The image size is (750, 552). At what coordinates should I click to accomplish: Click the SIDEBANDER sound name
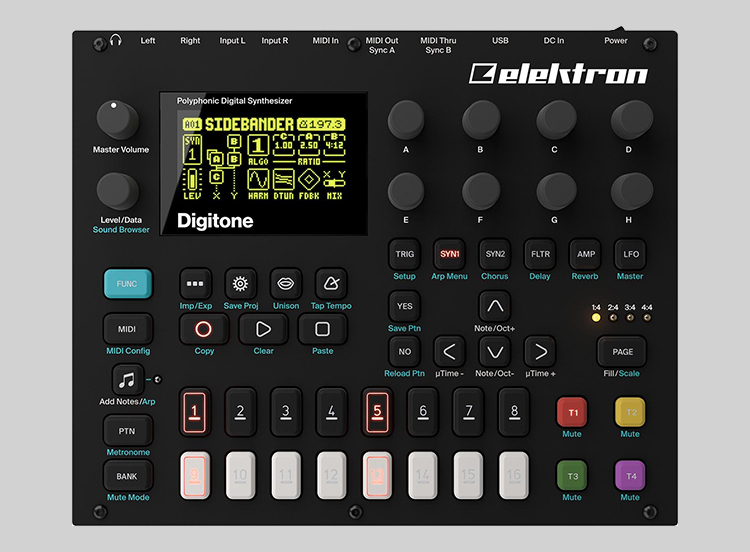(x=249, y=124)
